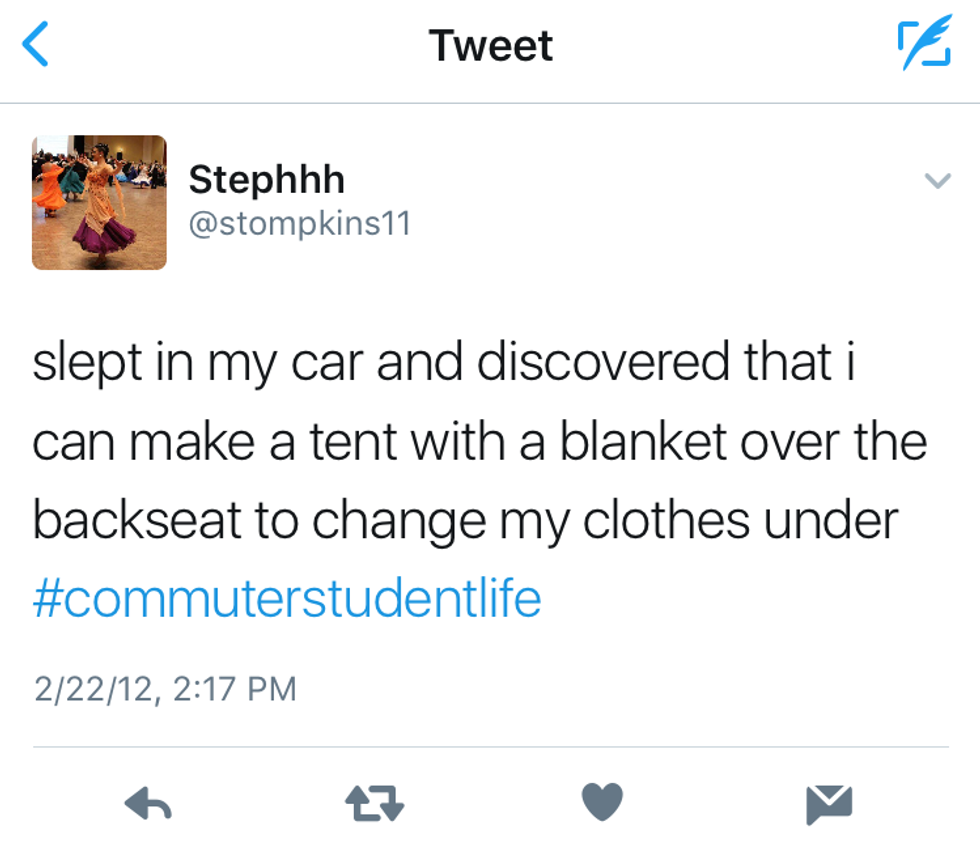Open Stephhh's profile photo
This screenshot has width=980, height=856.
click(99, 202)
